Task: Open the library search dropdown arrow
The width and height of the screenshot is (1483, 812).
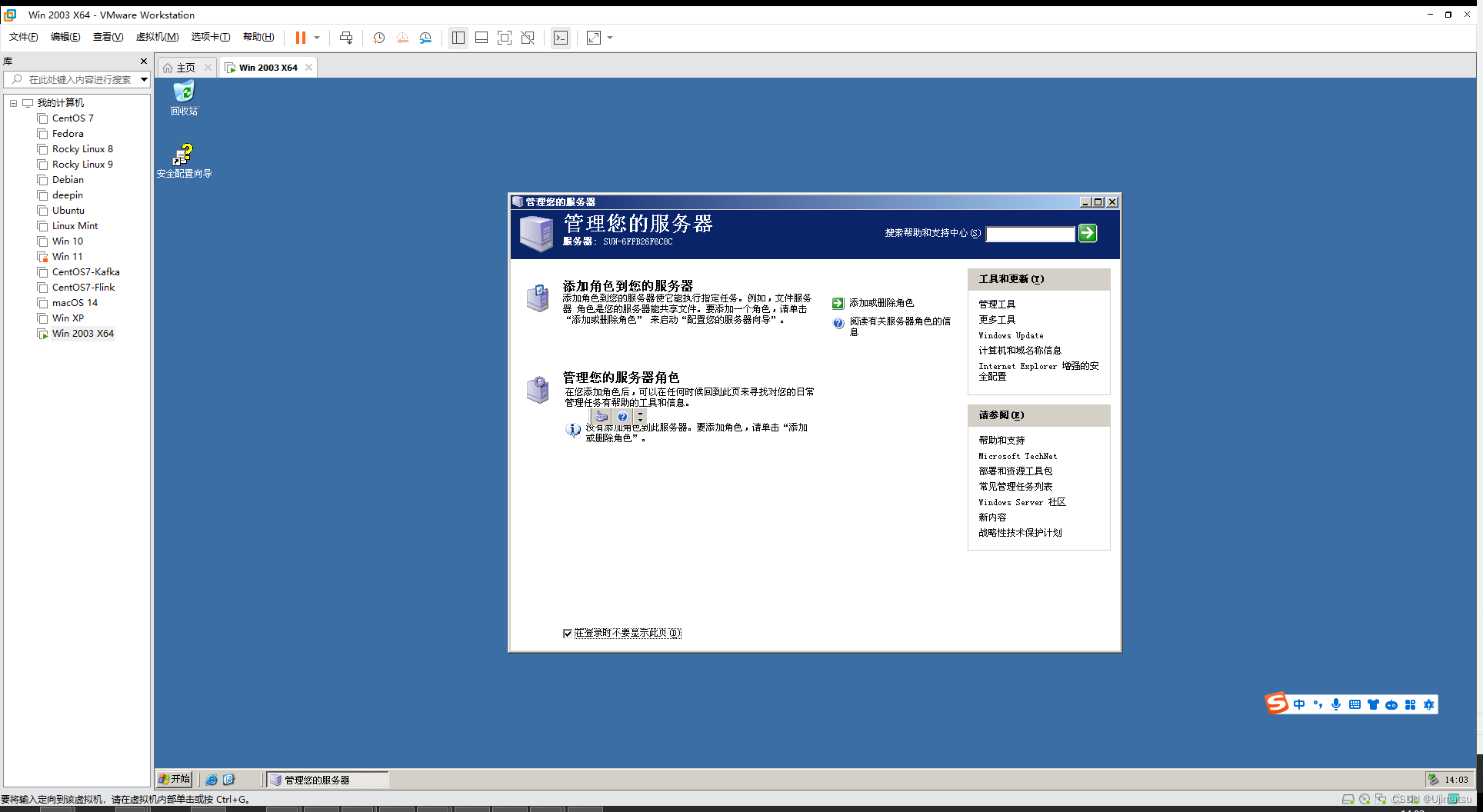Action: pos(144,79)
